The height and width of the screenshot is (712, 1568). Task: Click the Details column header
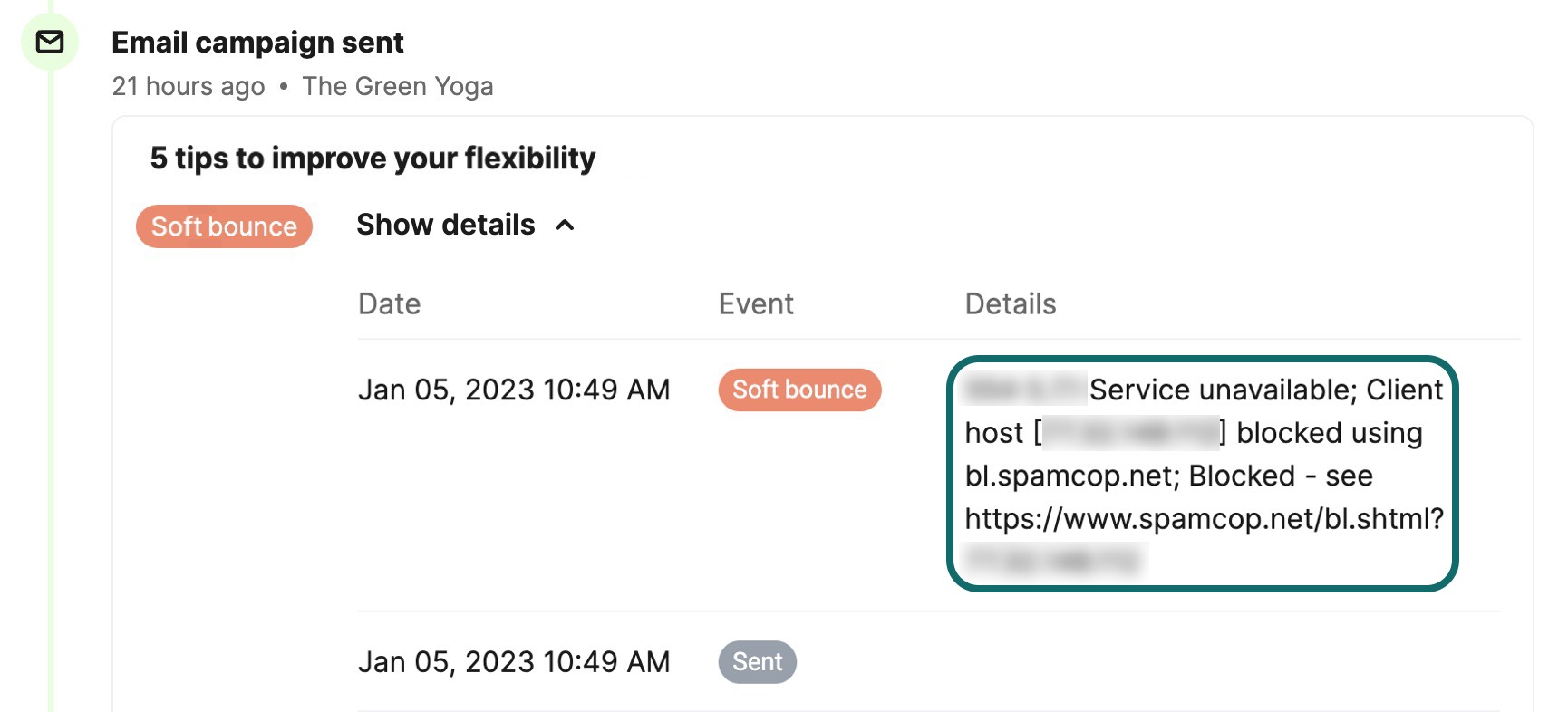(x=1010, y=303)
